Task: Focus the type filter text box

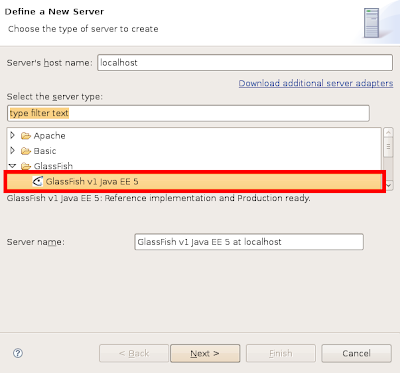Action: (188, 113)
